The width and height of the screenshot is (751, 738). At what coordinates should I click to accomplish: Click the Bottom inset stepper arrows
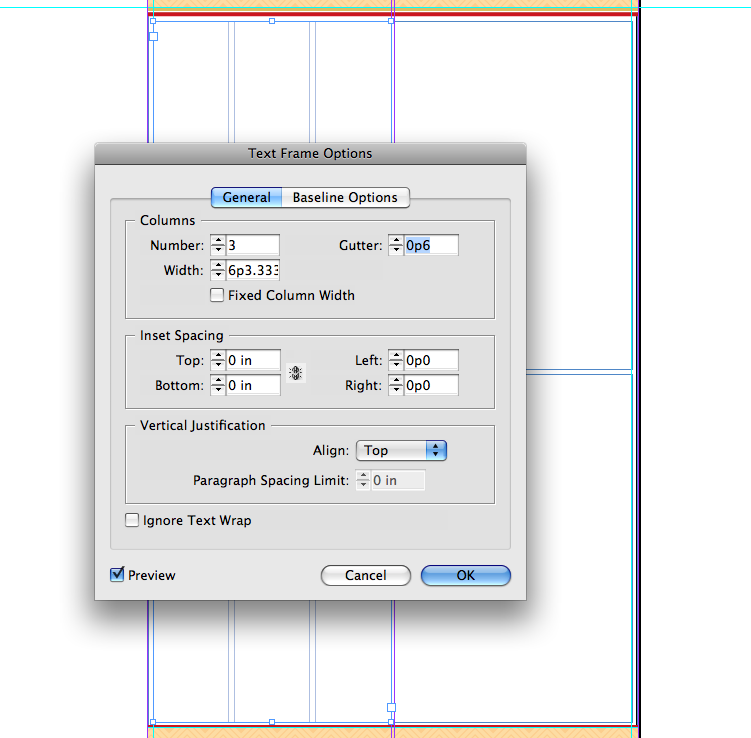click(218, 385)
